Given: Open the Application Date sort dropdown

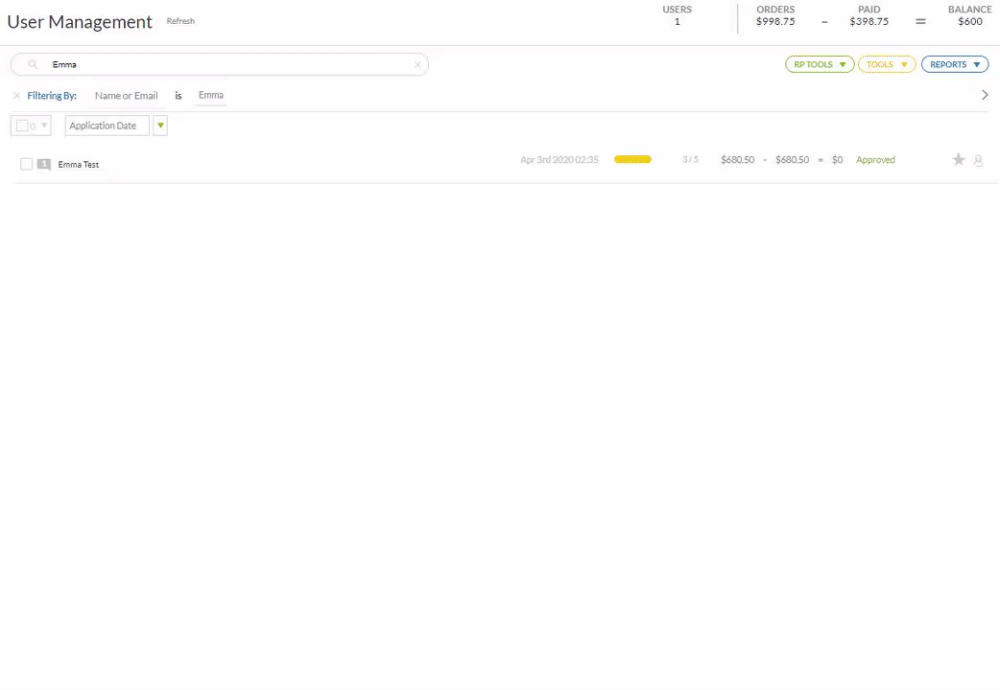Looking at the screenshot, I should pos(107,126).
